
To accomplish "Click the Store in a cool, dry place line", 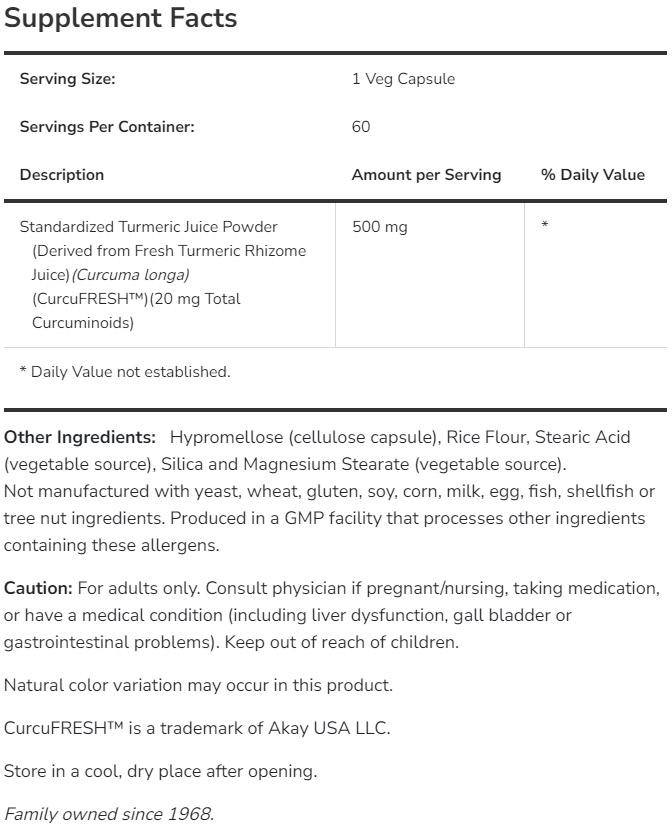I will click(160, 771).
